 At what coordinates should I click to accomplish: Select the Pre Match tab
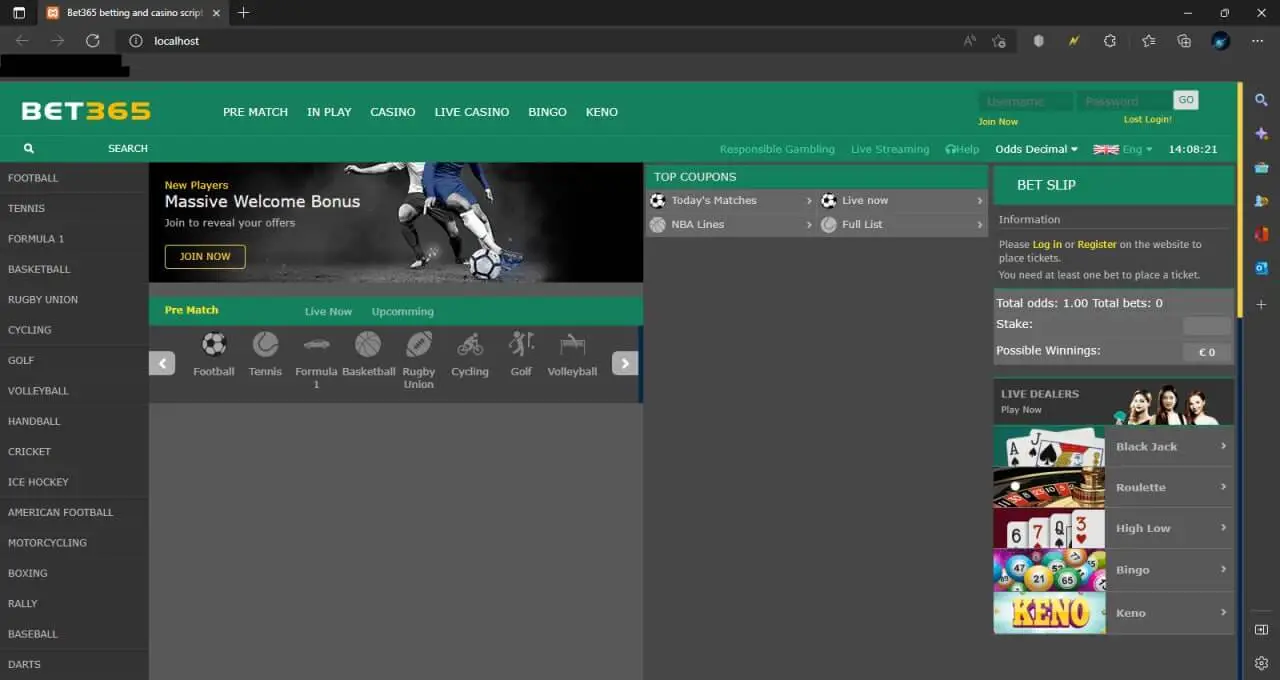191,310
